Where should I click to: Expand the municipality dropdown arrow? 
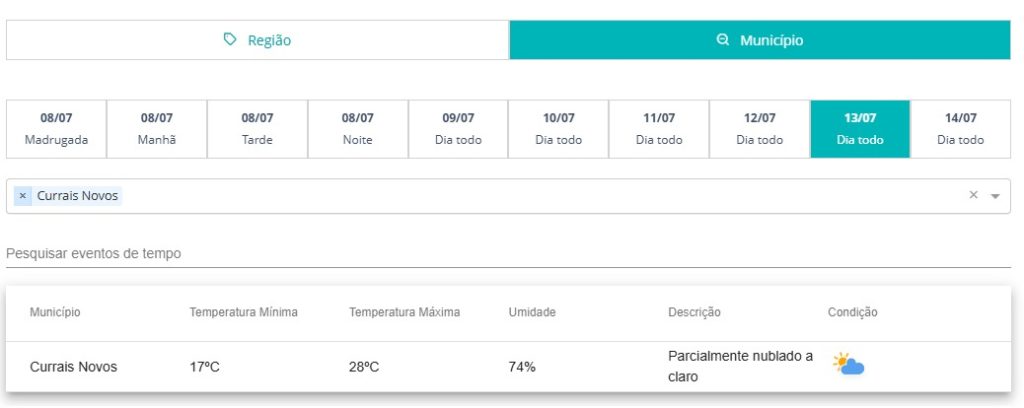tap(995, 196)
